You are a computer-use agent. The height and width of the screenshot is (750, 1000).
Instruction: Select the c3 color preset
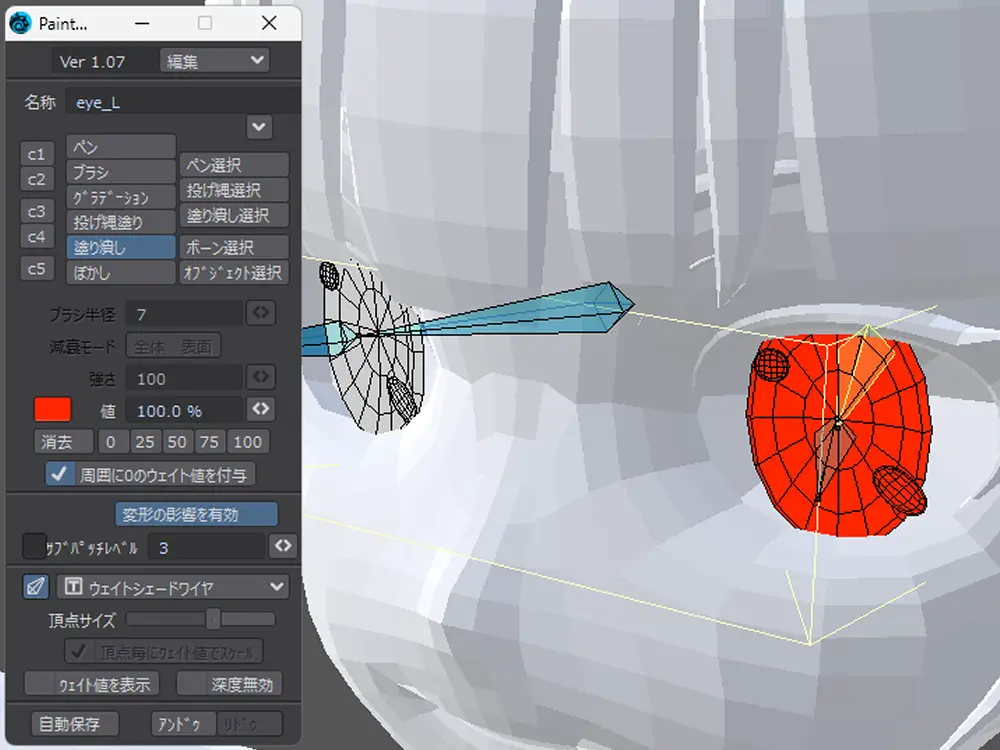click(36, 211)
